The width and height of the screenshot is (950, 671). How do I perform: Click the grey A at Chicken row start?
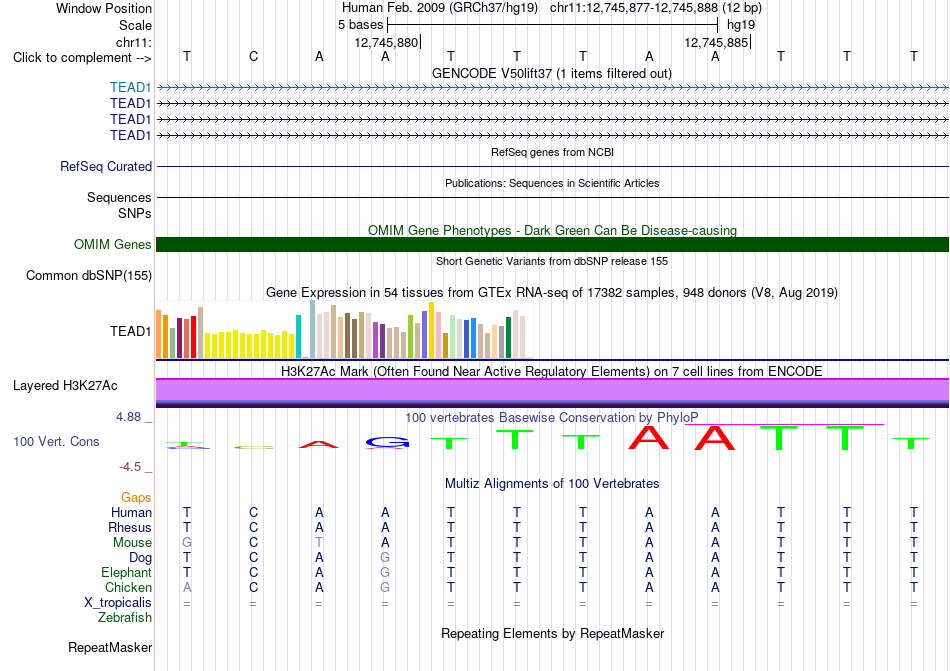pyautogui.click(x=187, y=587)
